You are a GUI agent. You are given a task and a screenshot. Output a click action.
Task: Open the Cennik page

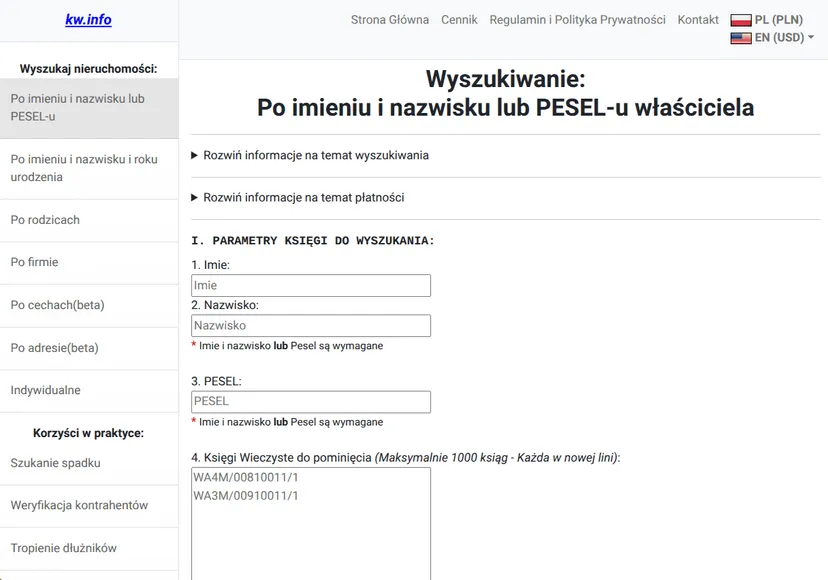tap(459, 20)
